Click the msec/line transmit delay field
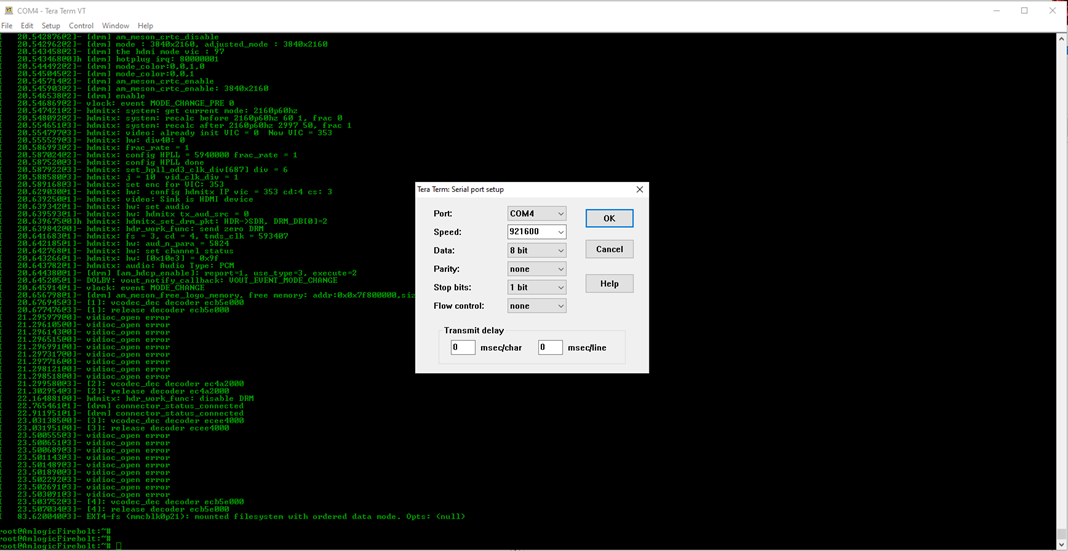Image resolution: width=1068 pixels, height=551 pixels. pos(550,348)
